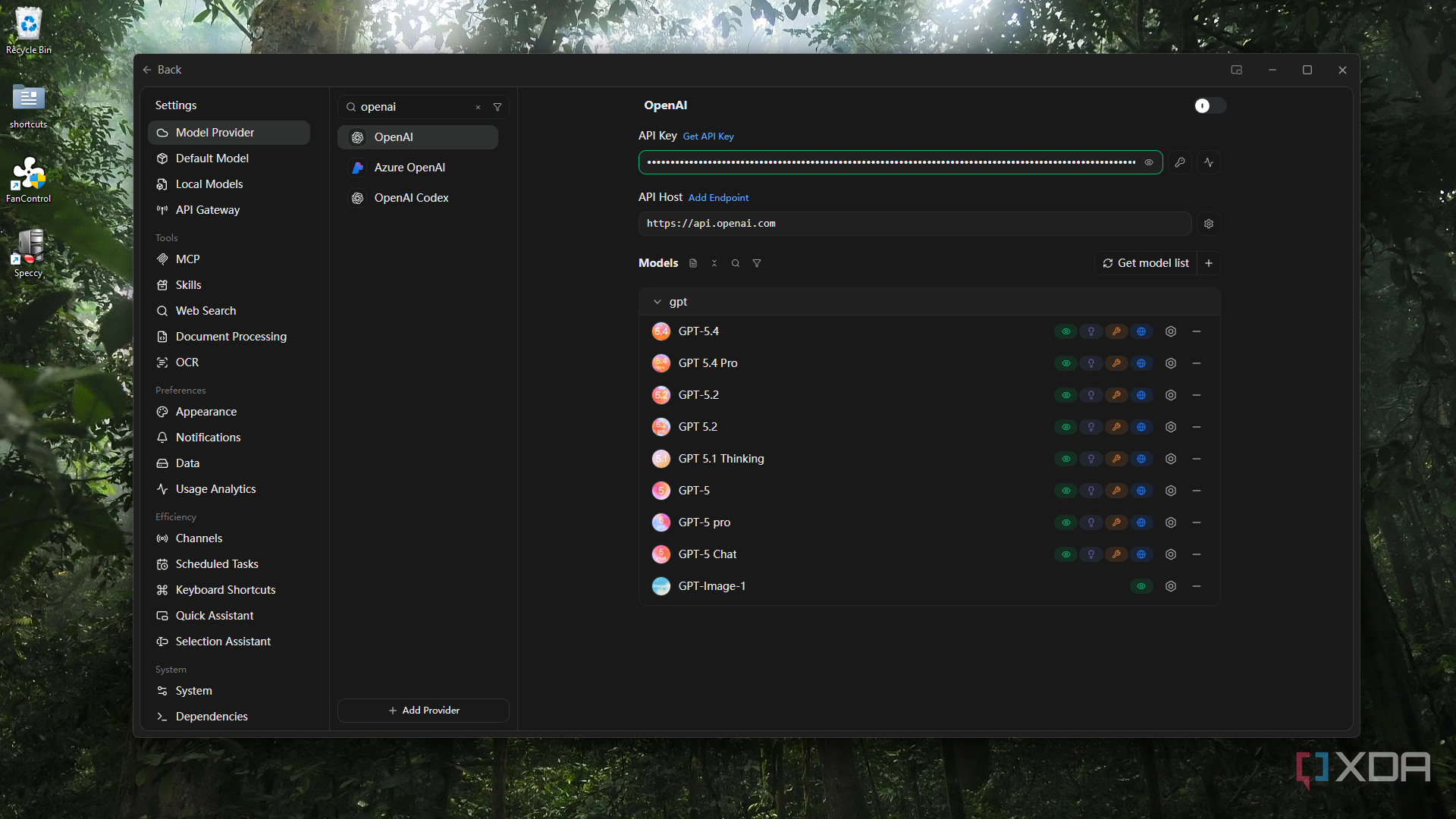The height and width of the screenshot is (819, 1456).
Task: Search models with the magnifier icon
Action: click(736, 263)
